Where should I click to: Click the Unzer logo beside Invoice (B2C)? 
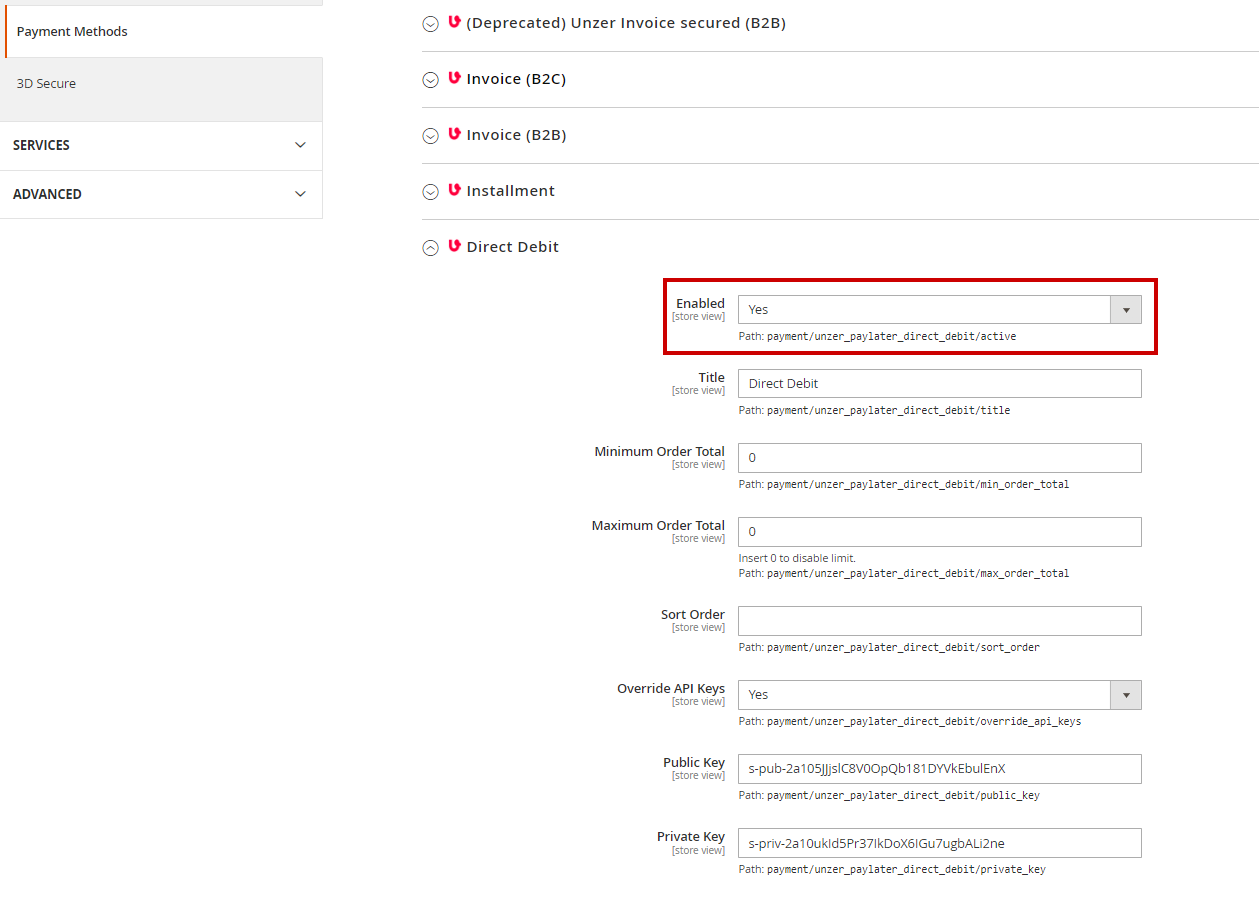pos(455,78)
